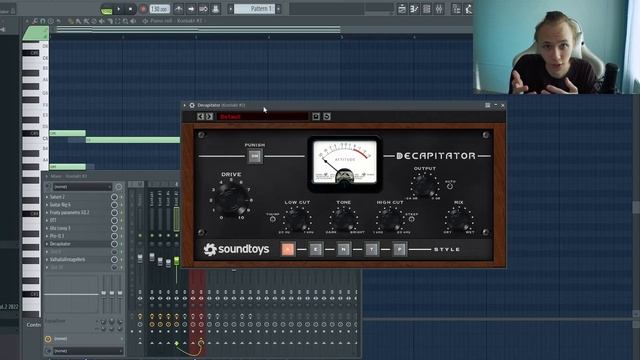Go to the next Decapitator preset

click(x=209, y=117)
